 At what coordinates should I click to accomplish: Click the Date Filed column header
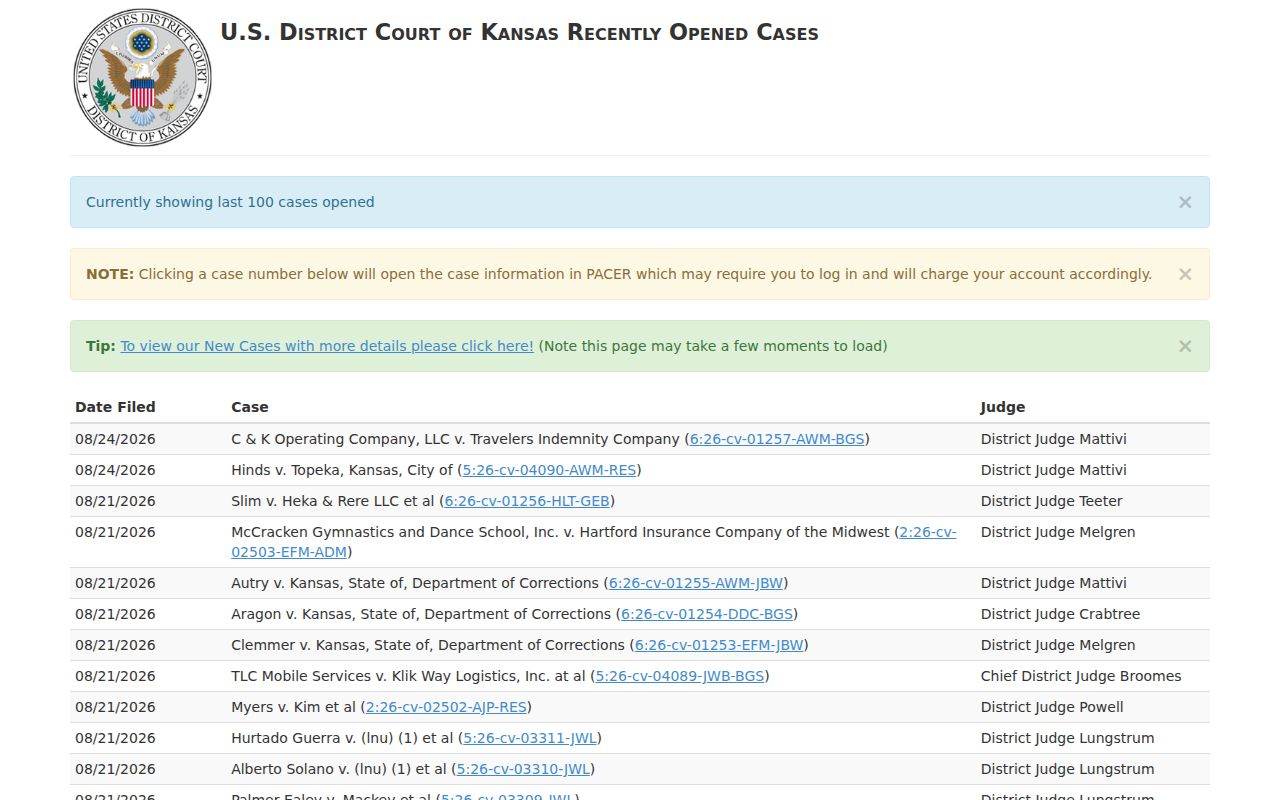[115, 407]
